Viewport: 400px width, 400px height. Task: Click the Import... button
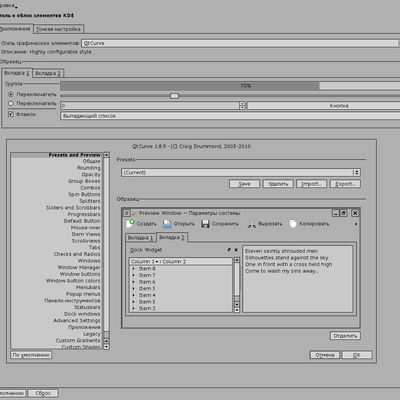(311, 184)
